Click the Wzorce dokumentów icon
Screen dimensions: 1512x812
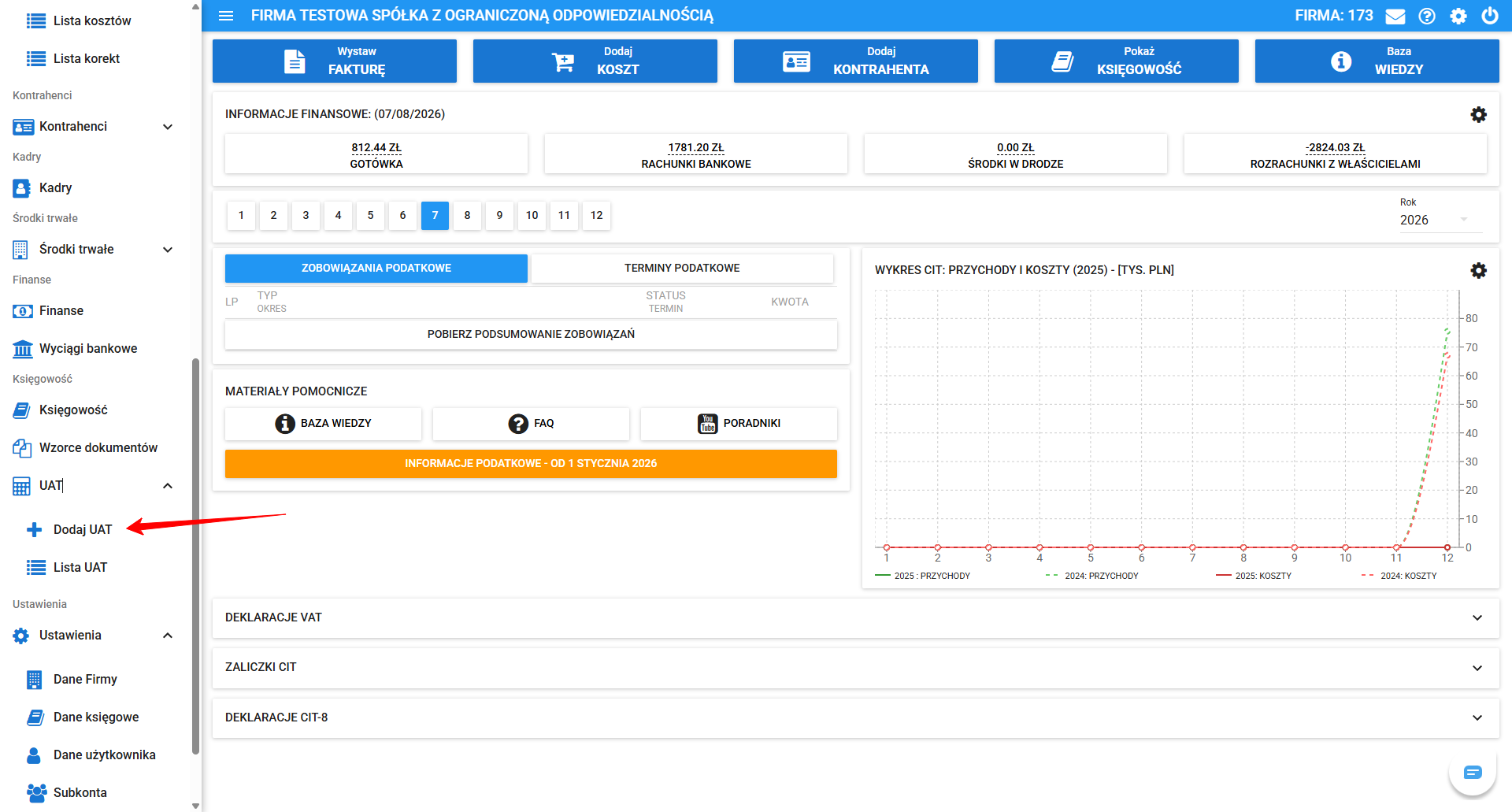(x=22, y=448)
